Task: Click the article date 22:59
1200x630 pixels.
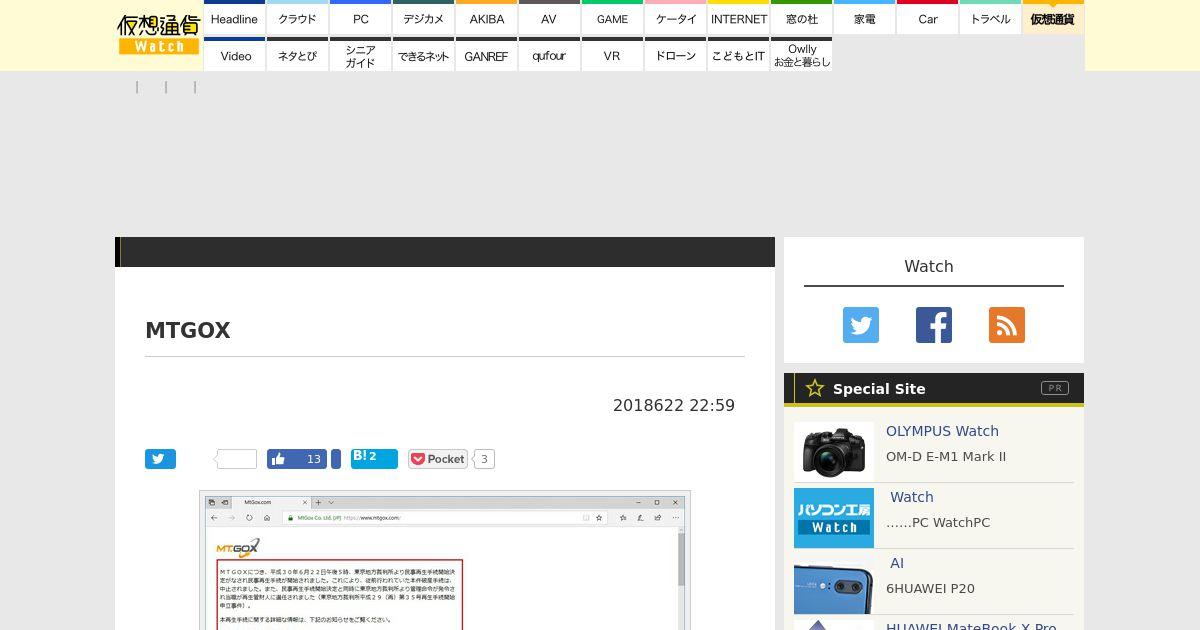Action: coord(674,405)
